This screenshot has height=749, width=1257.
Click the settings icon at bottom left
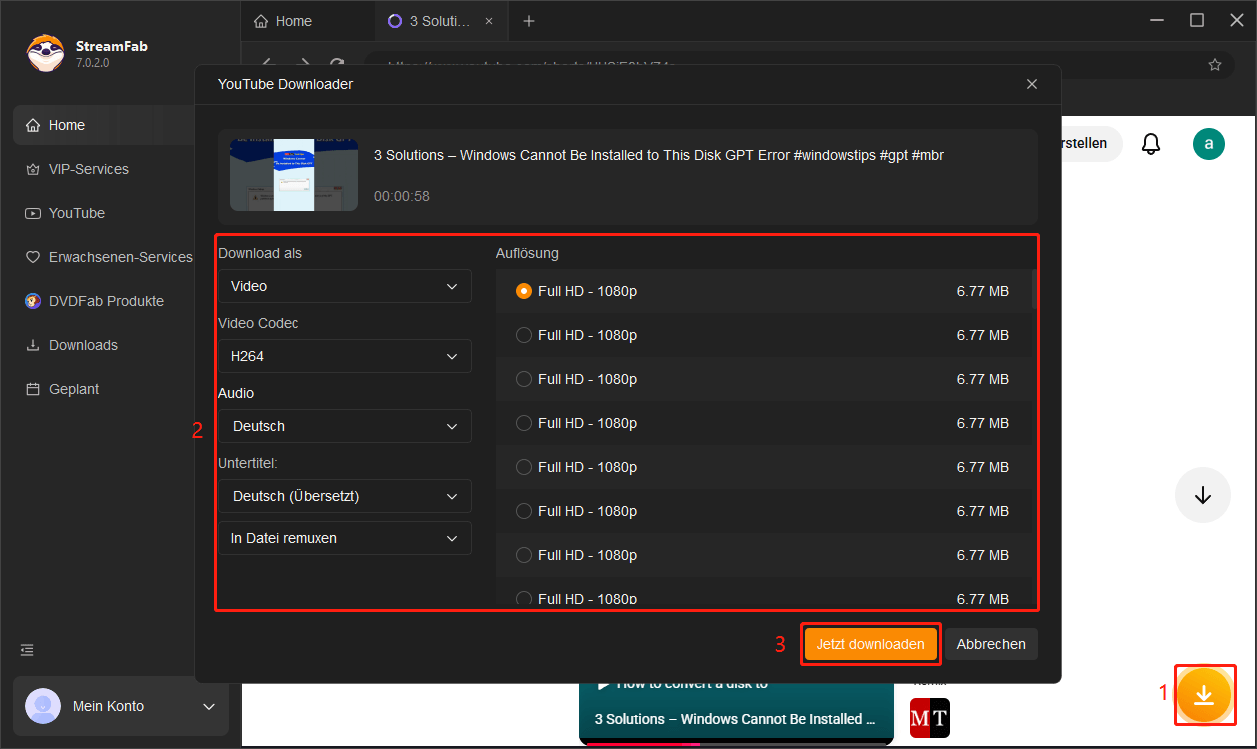pos(26,650)
